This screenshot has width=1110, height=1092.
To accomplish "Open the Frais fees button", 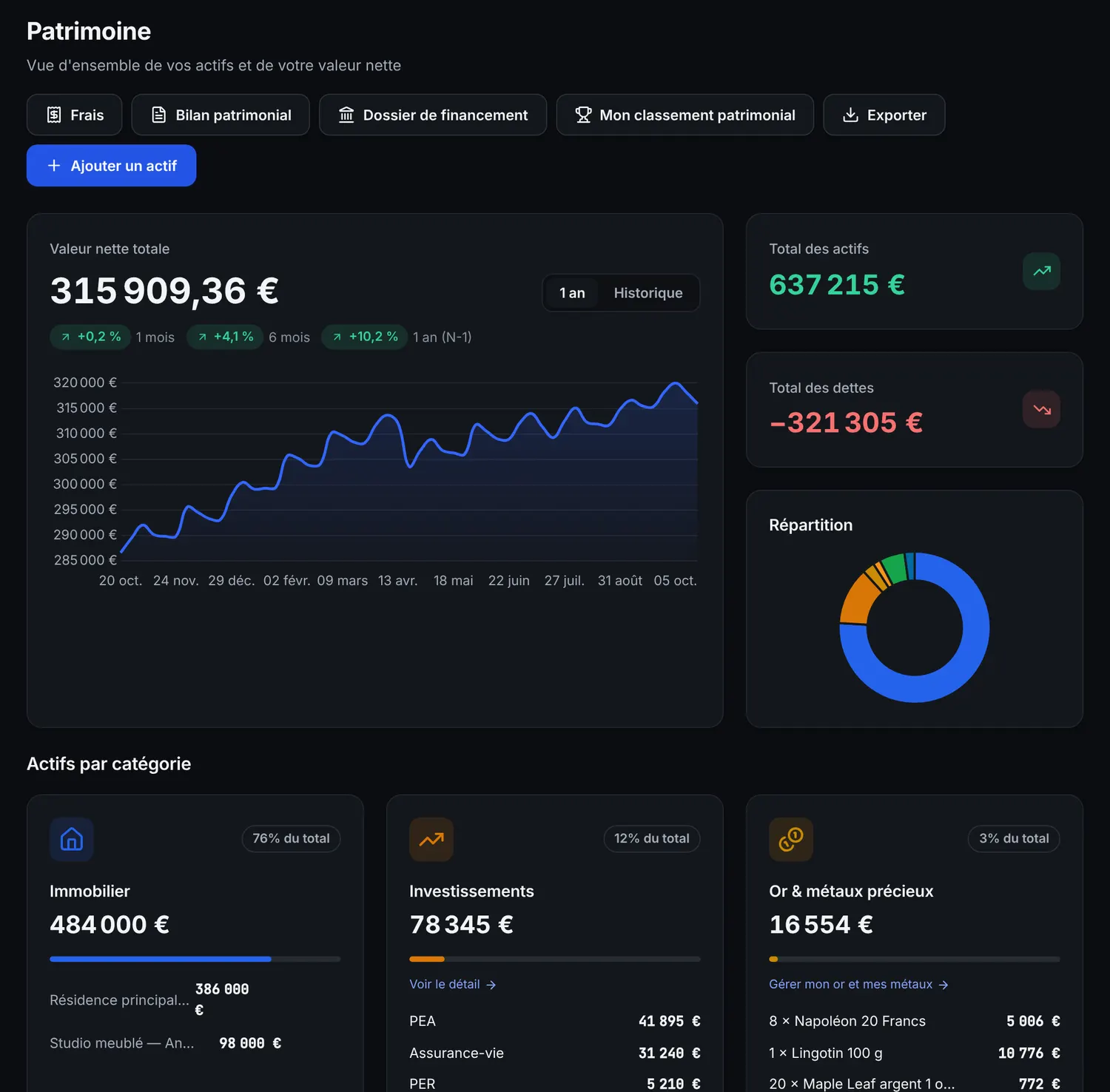I will [x=75, y=115].
